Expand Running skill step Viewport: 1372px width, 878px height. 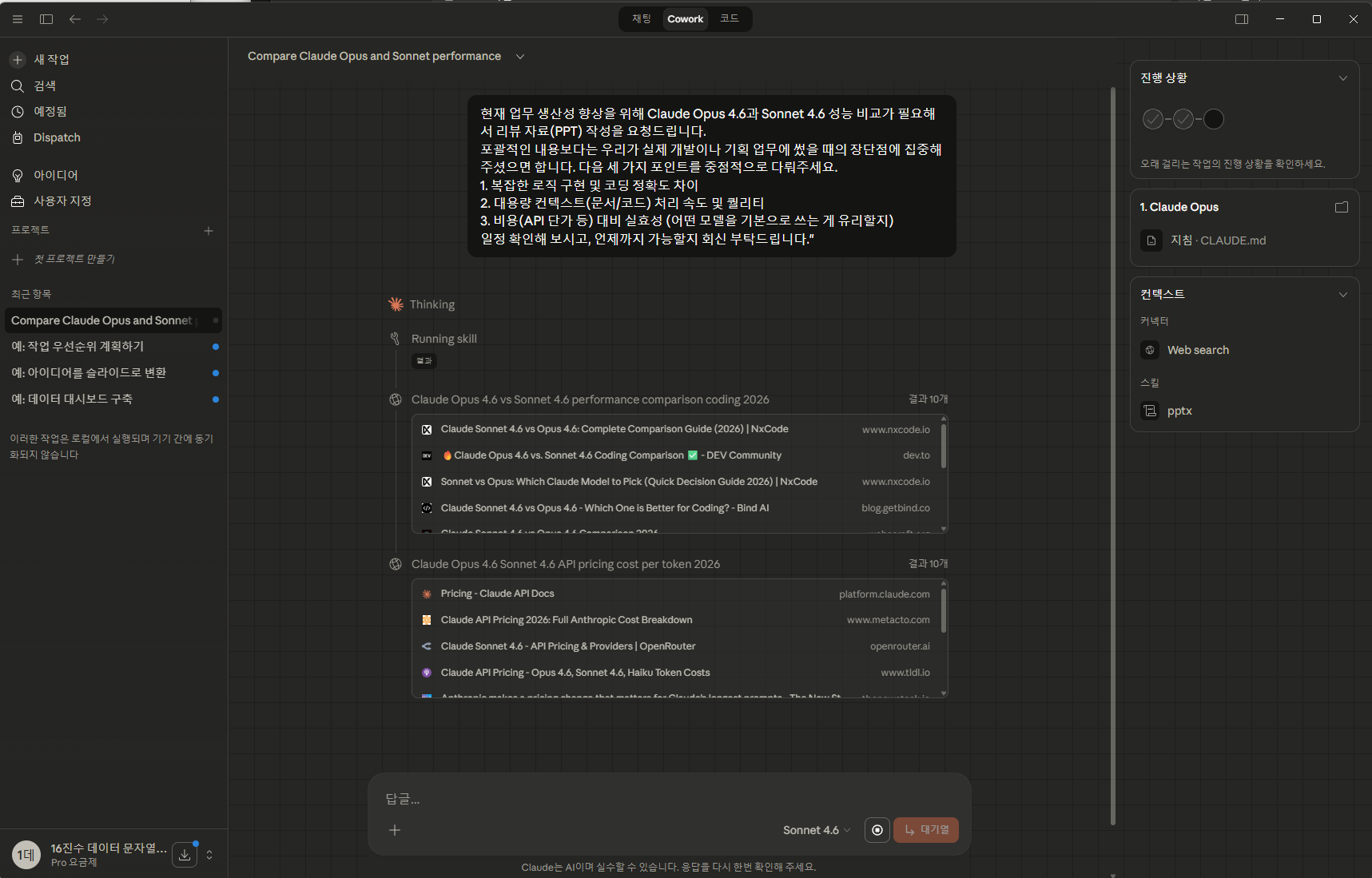[444, 339]
